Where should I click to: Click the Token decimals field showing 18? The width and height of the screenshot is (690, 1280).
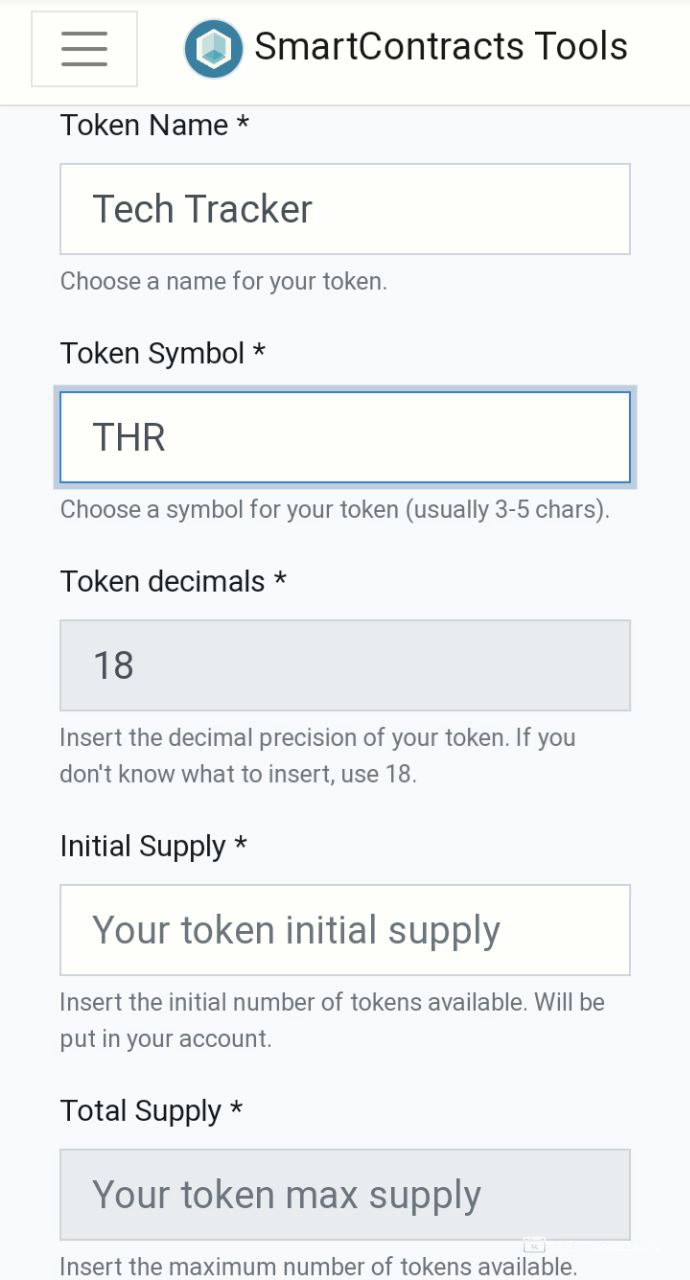[345, 665]
